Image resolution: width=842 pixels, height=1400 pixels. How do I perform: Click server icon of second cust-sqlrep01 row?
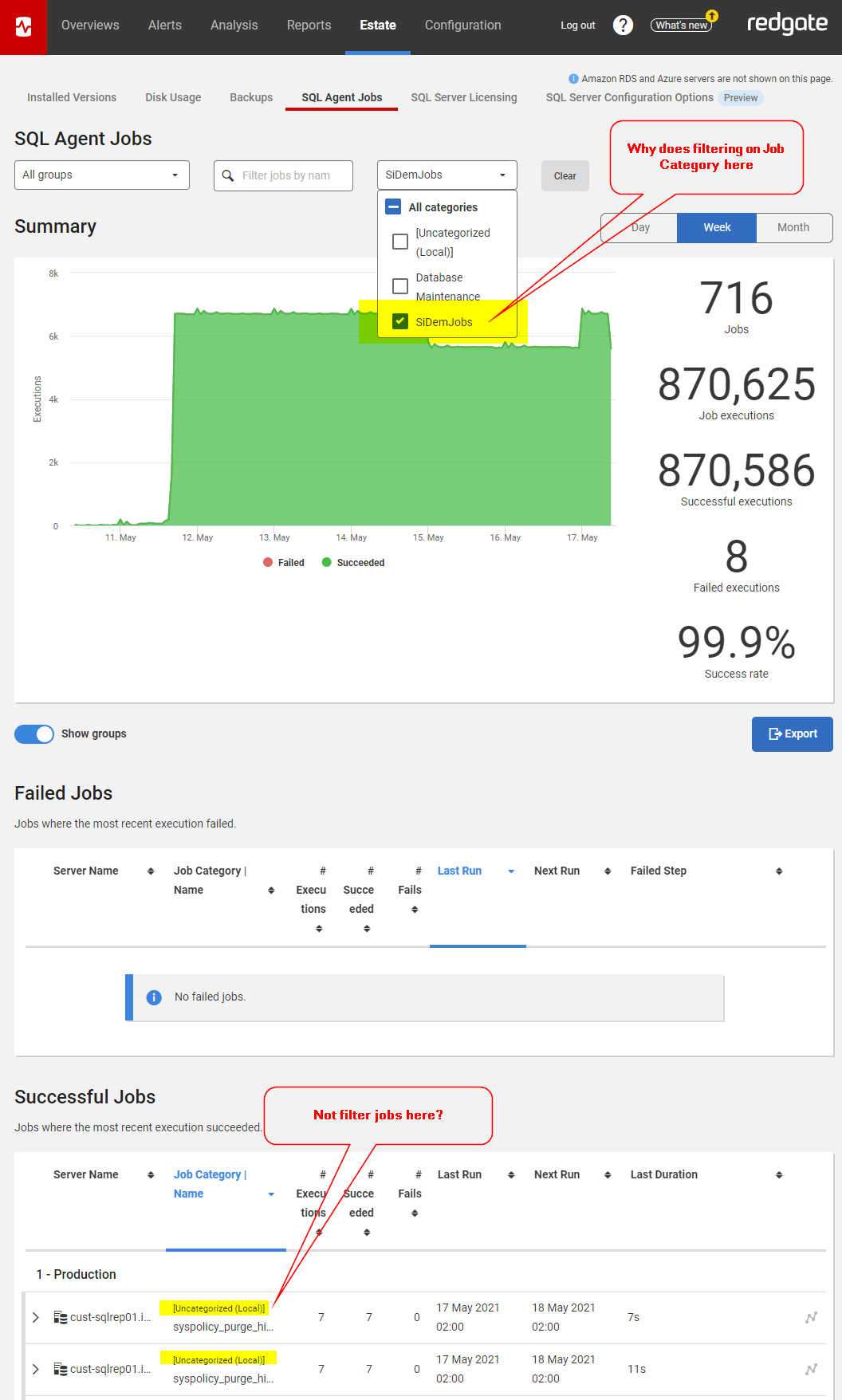tap(61, 1369)
